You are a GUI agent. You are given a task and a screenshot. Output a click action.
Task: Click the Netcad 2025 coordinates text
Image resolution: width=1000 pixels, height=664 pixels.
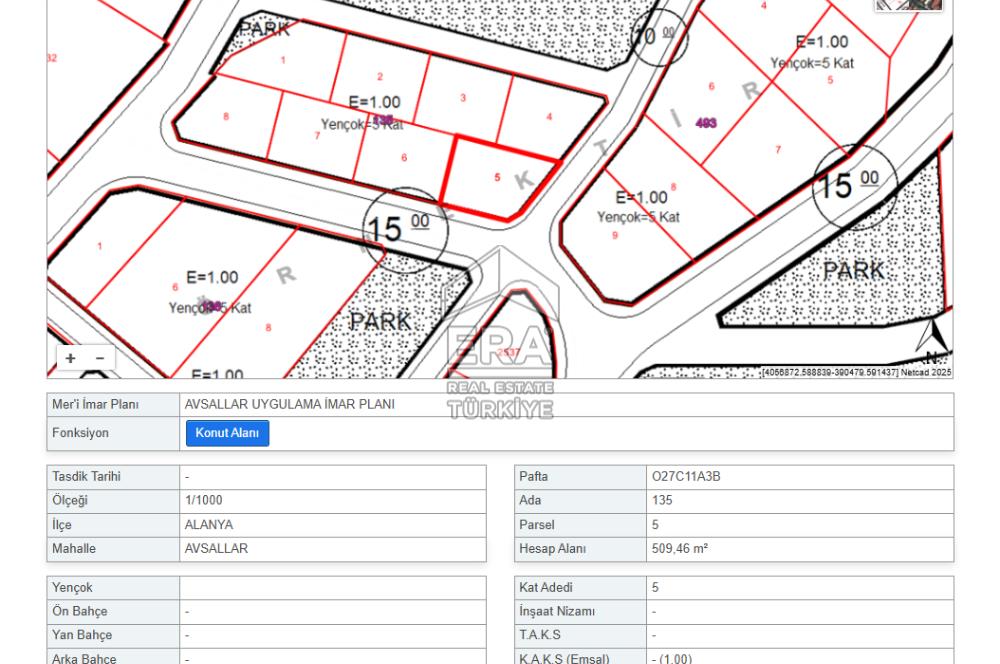[856, 373]
